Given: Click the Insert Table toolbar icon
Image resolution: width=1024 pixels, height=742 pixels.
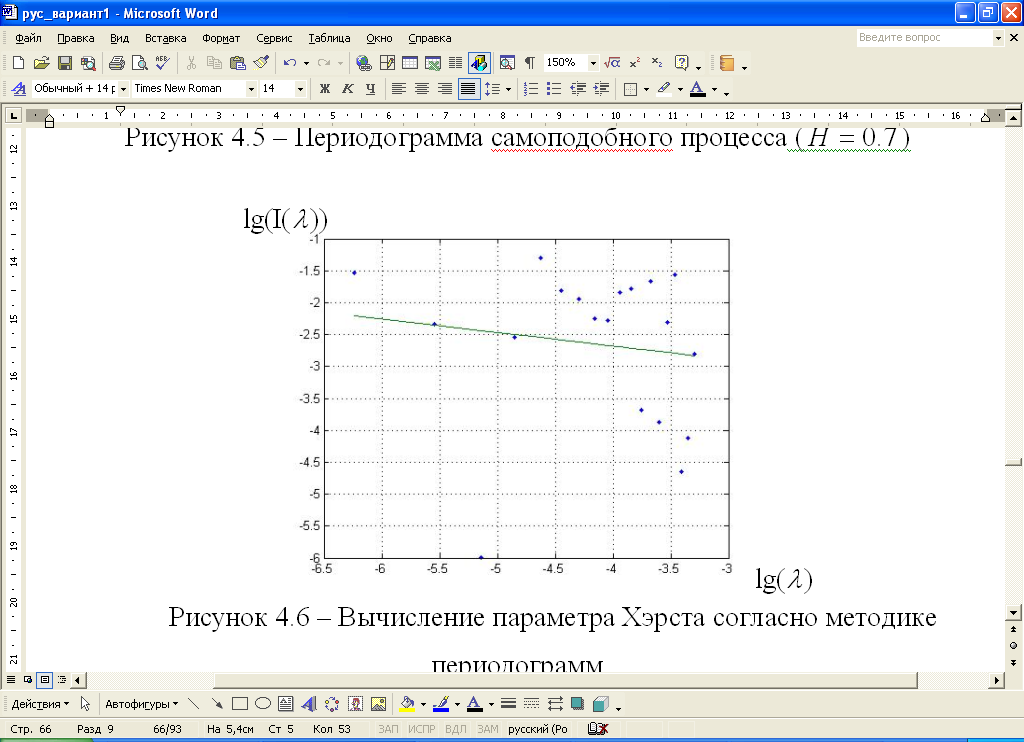Looking at the screenshot, I should [409, 63].
